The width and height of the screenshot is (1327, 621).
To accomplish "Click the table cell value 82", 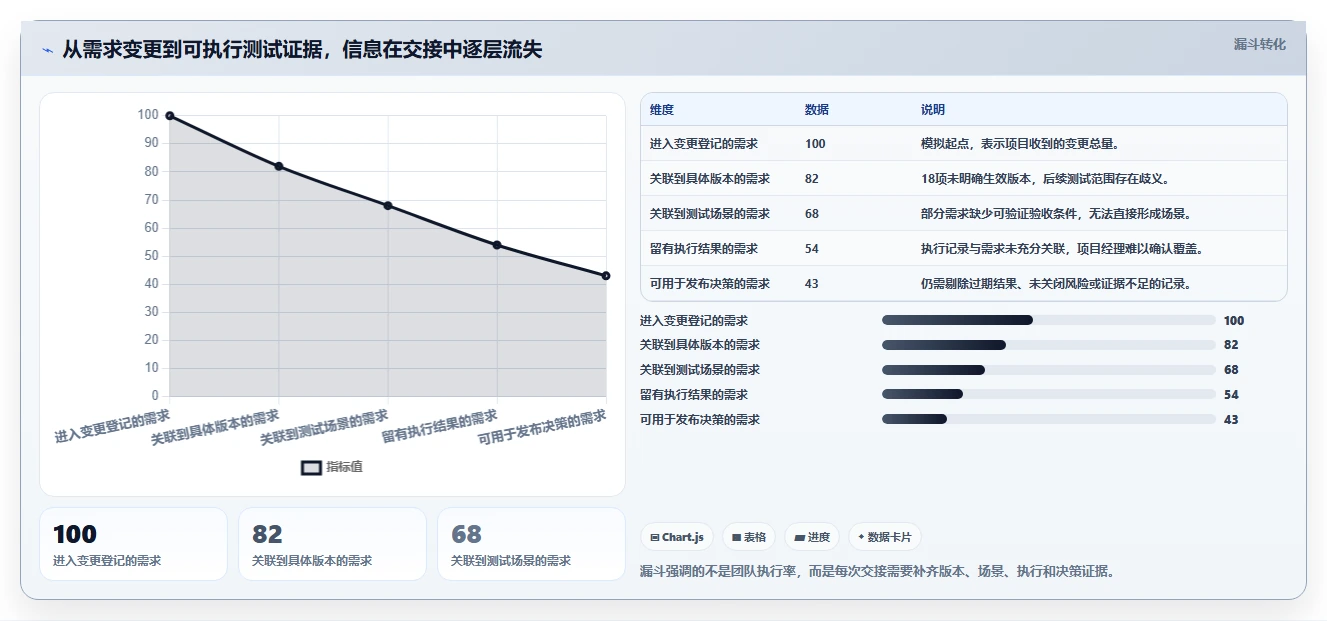I will [812, 179].
